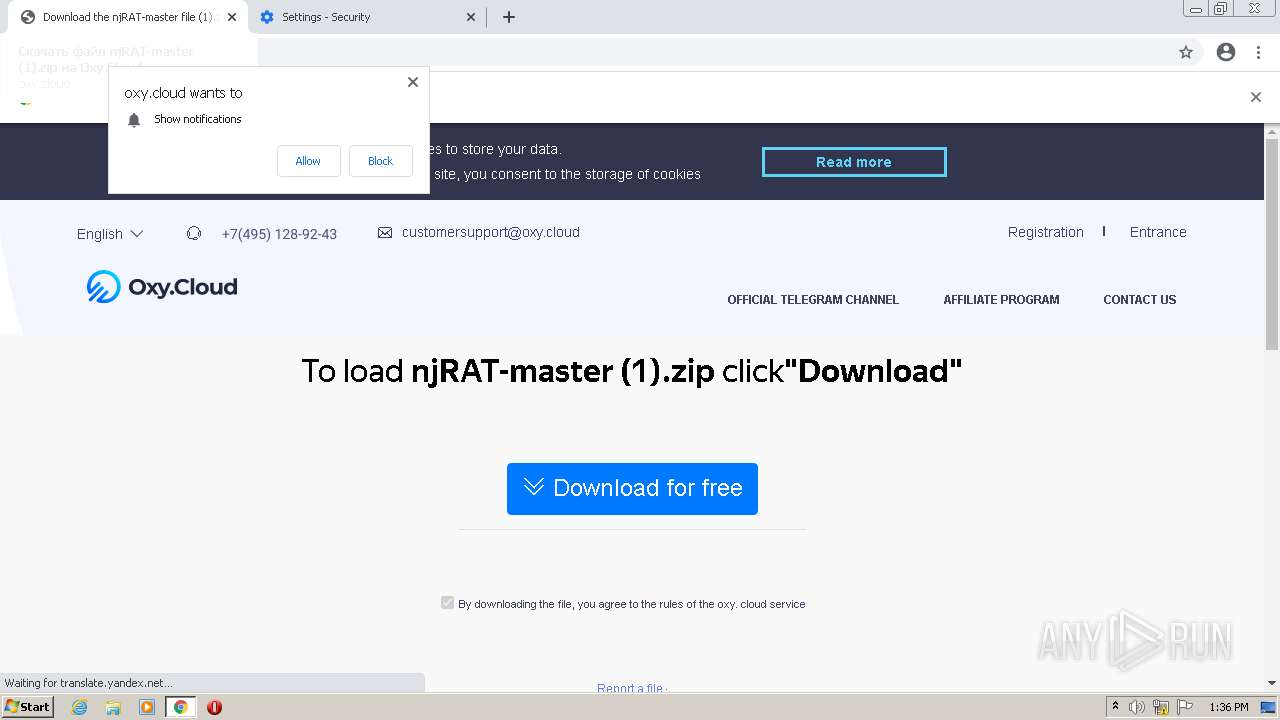Select the Chrome taskbar icon

(180, 707)
